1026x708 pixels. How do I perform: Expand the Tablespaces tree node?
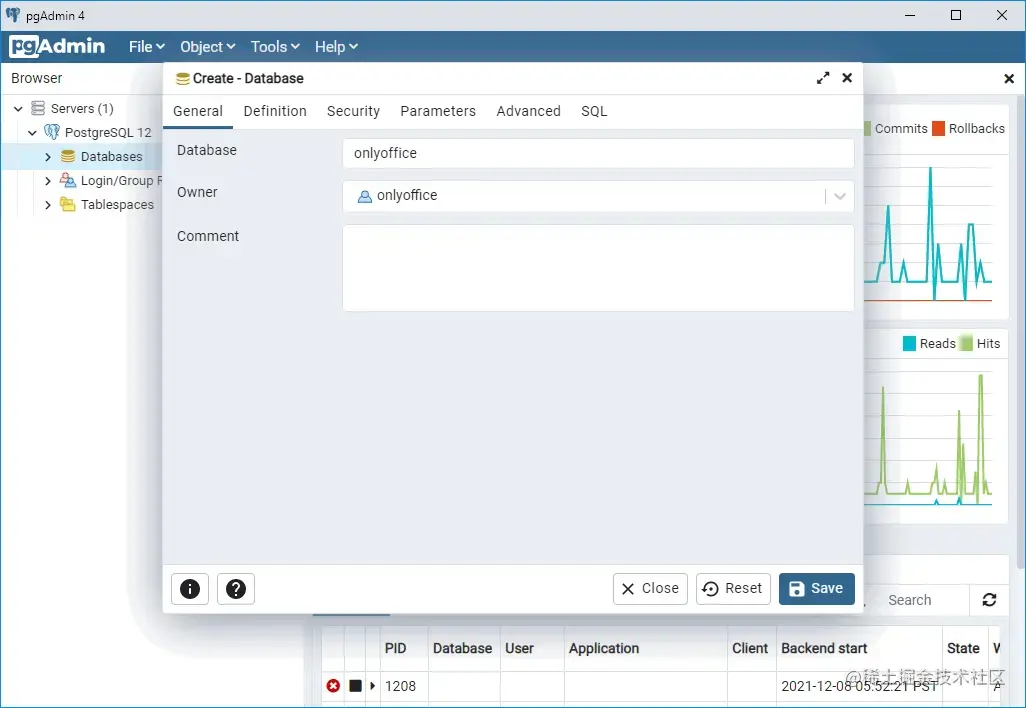pos(48,205)
